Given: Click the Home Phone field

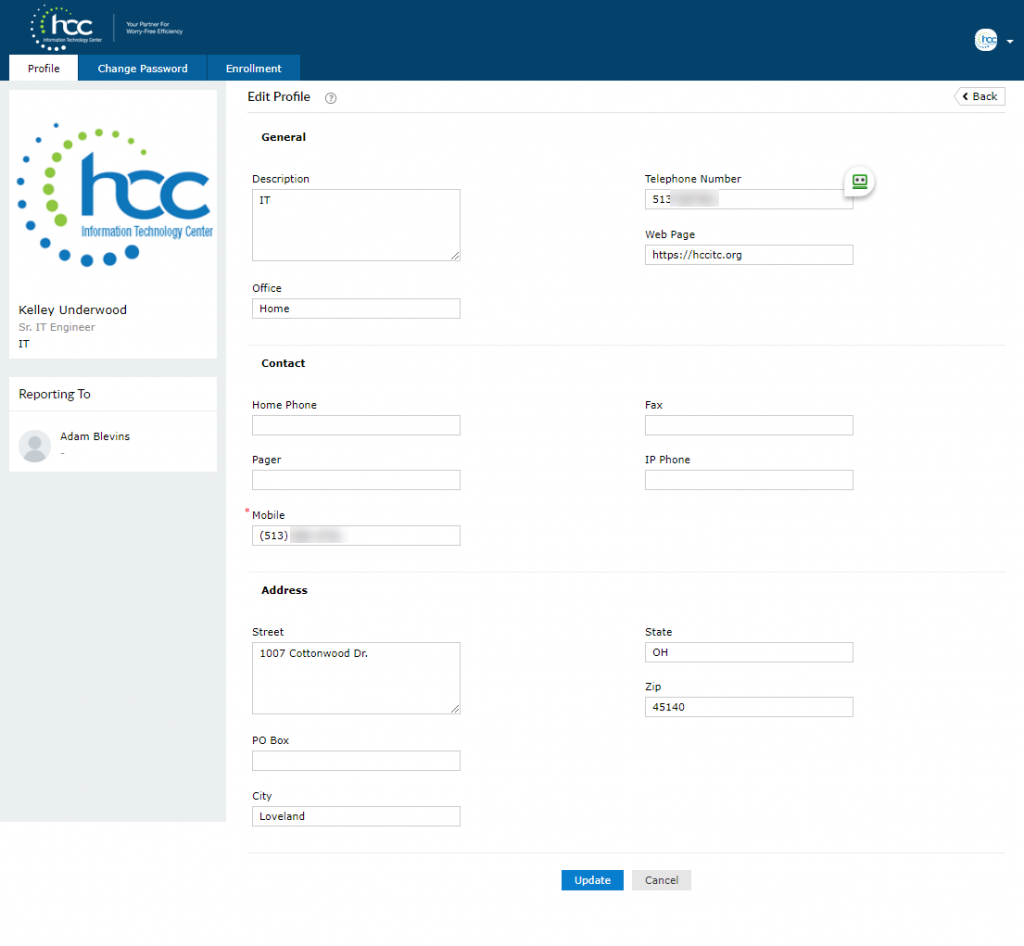Looking at the screenshot, I should [x=356, y=425].
